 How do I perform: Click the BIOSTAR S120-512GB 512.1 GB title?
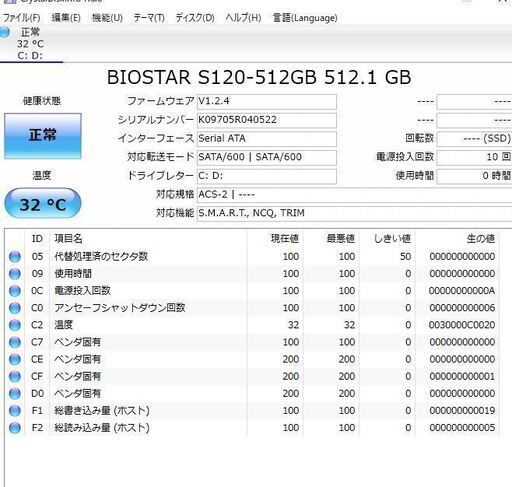259,77
